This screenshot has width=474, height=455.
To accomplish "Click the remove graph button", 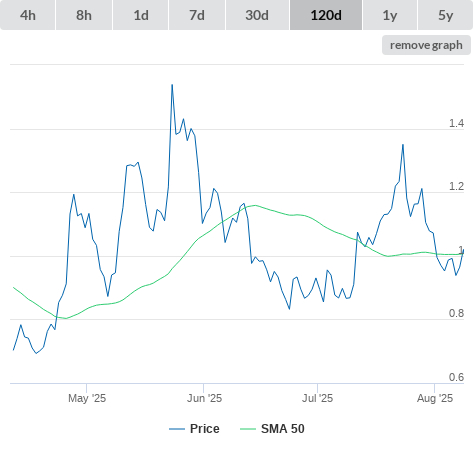I will click(426, 45).
